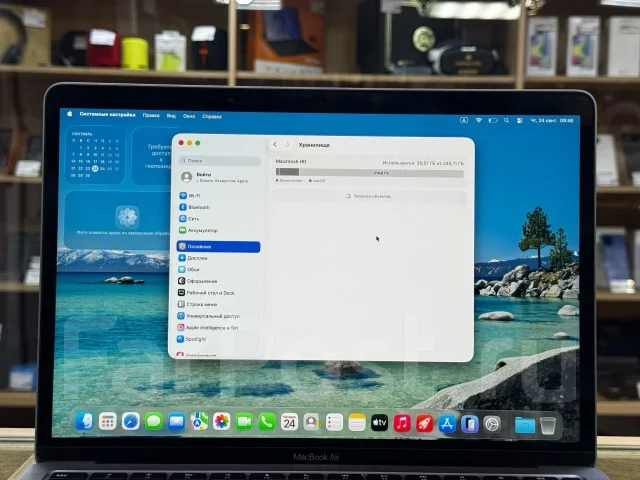
Task: Click the menu bar date and time
Action: tap(551, 121)
